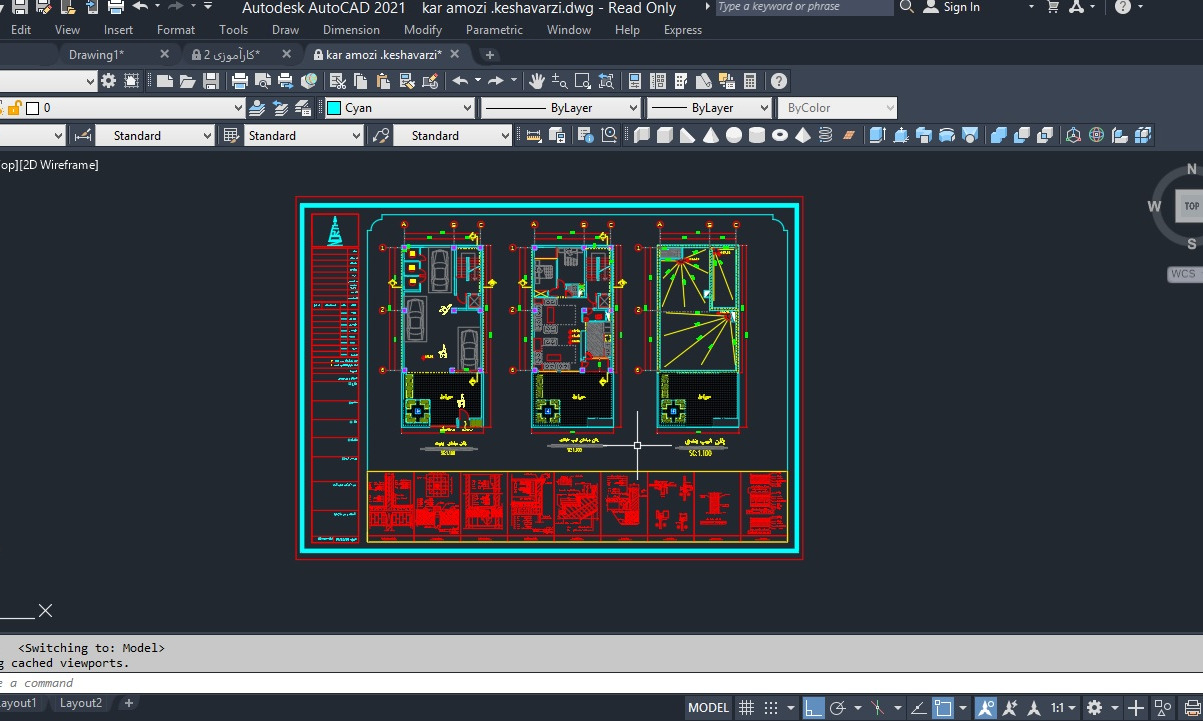Open the dimension style Standard dropdown
Viewport: 1203px width, 721px height.
155,135
